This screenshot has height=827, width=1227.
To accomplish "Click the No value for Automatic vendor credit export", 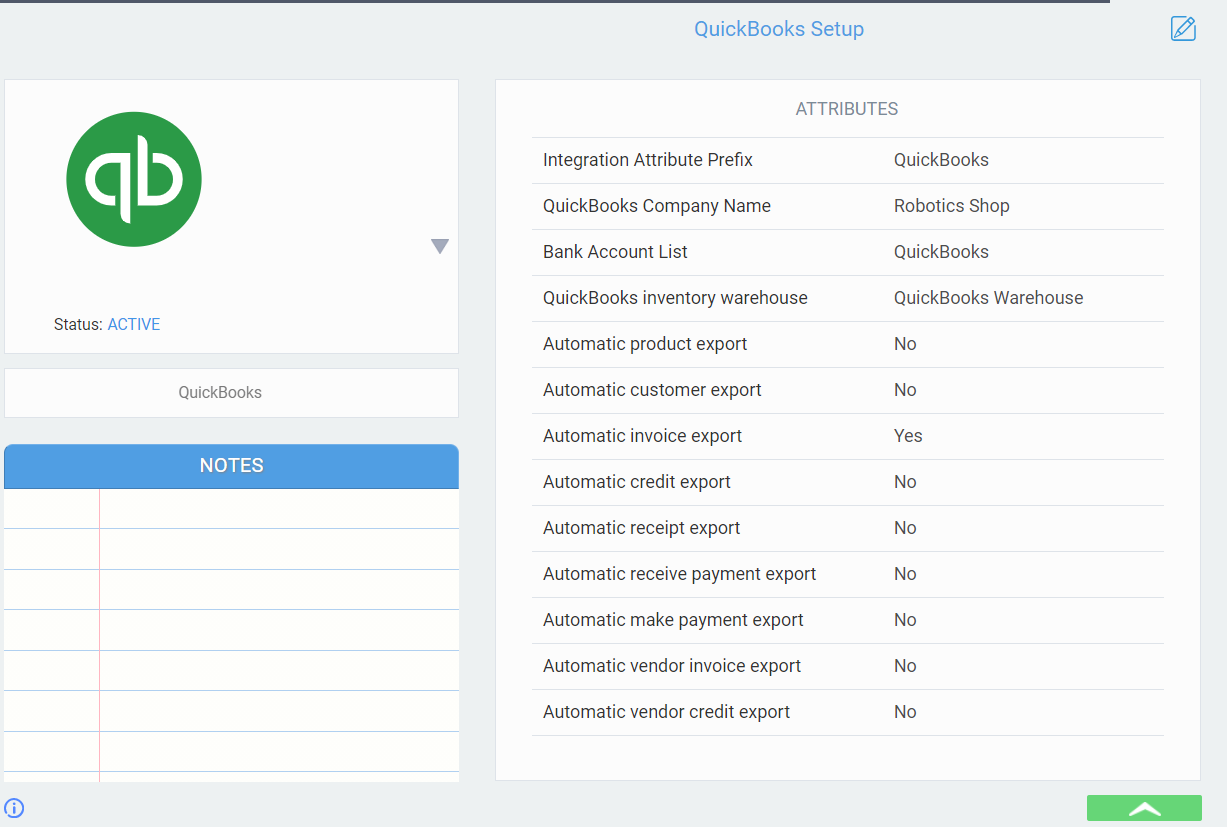I will pyautogui.click(x=905, y=712).
